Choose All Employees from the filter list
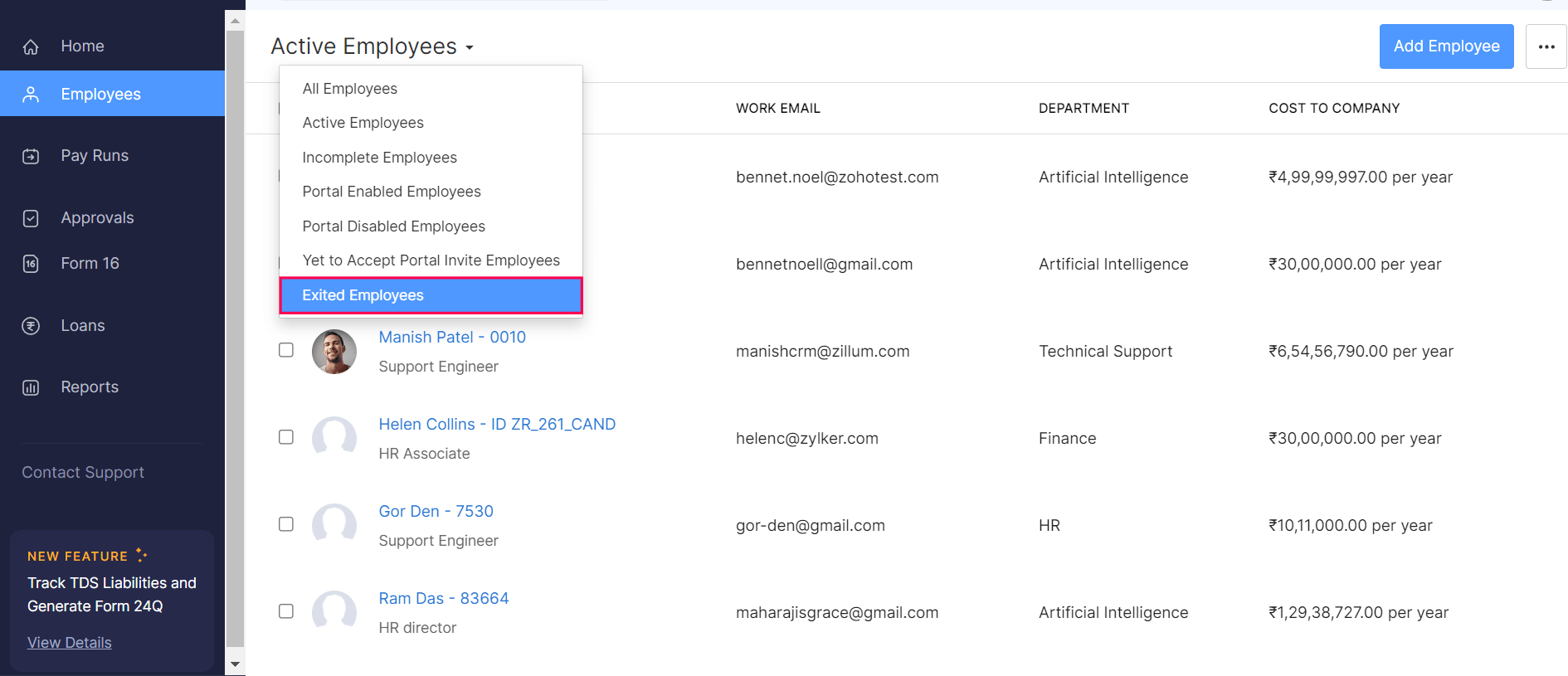Image resolution: width=1568 pixels, height=676 pixels. pyautogui.click(x=431, y=89)
